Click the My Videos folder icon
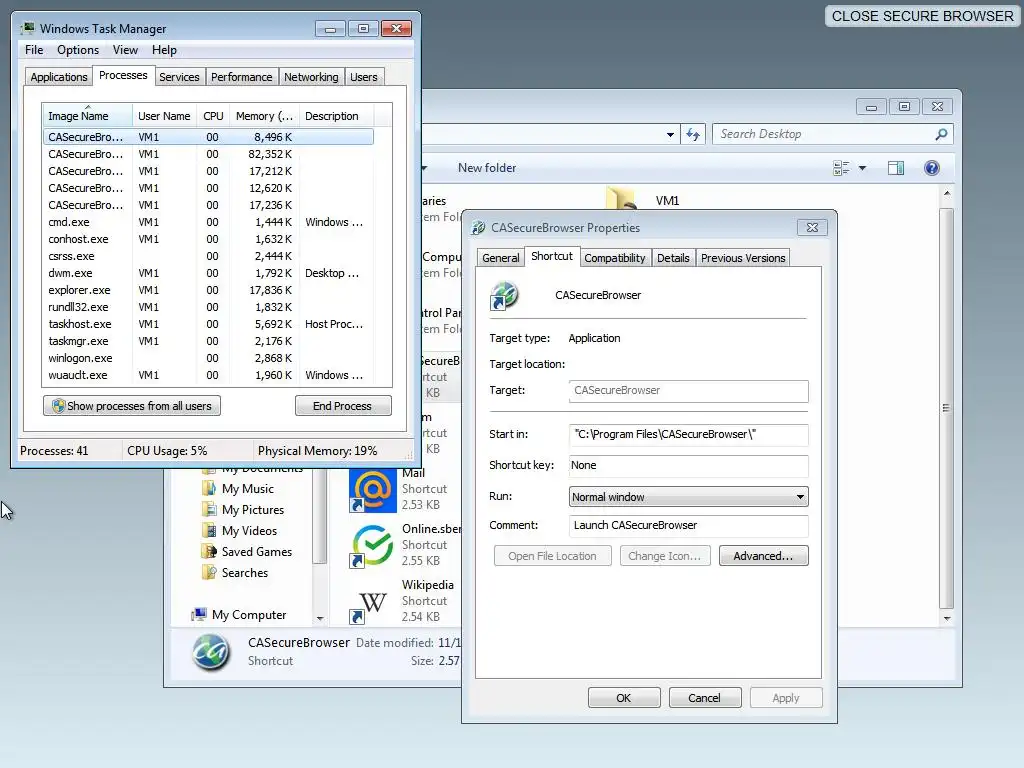Viewport: 1024px width, 768px height. click(209, 530)
